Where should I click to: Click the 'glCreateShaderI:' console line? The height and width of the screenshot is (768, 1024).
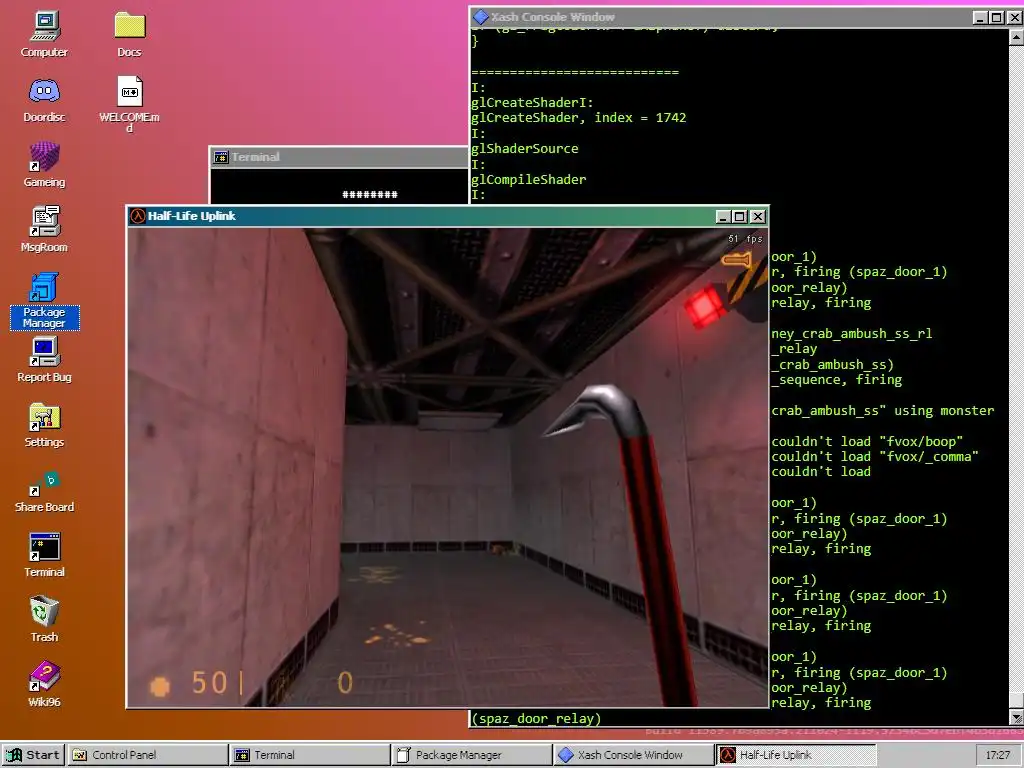tap(532, 103)
